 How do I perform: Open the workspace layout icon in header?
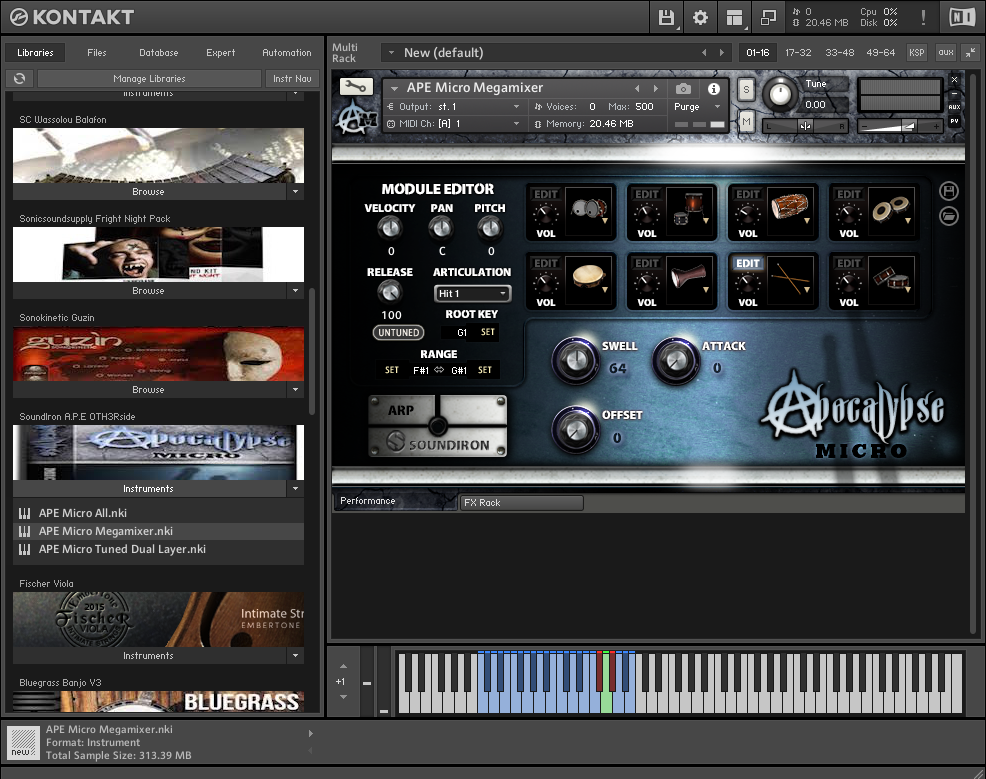pyautogui.click(x=734, y=18)
